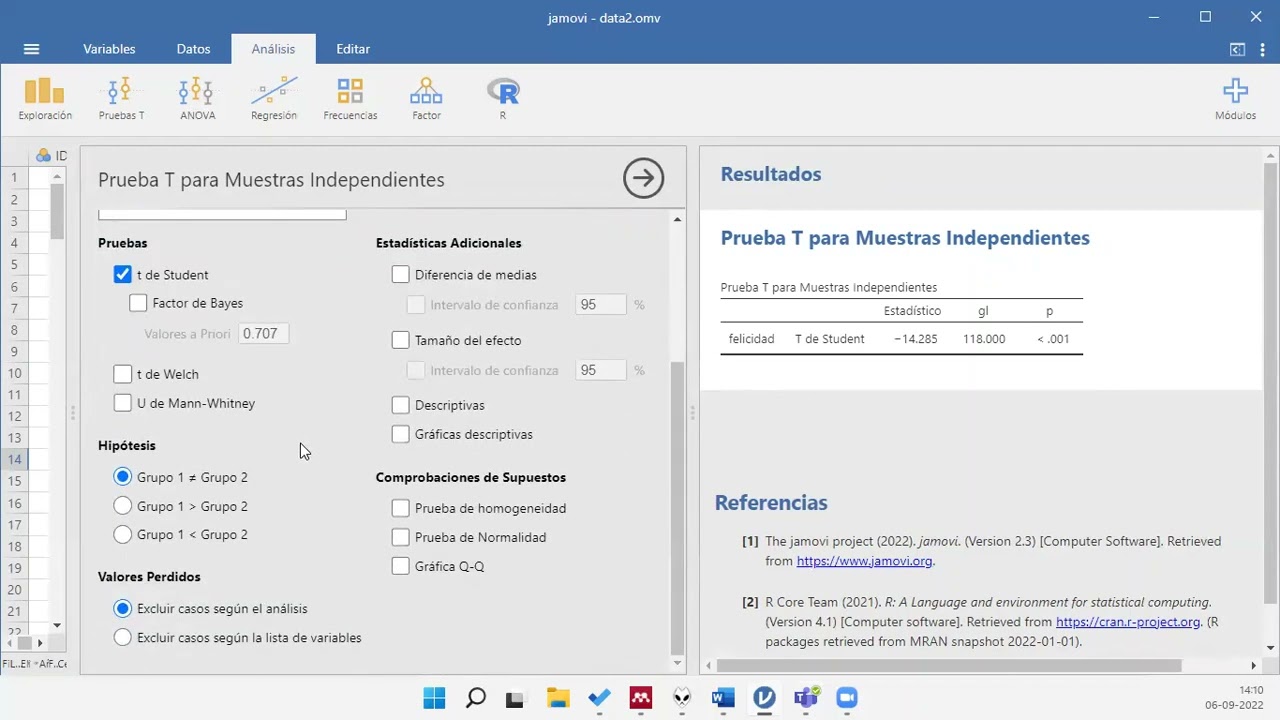Enable the Gráfica Q-Q checkbox

coord(401,566)
